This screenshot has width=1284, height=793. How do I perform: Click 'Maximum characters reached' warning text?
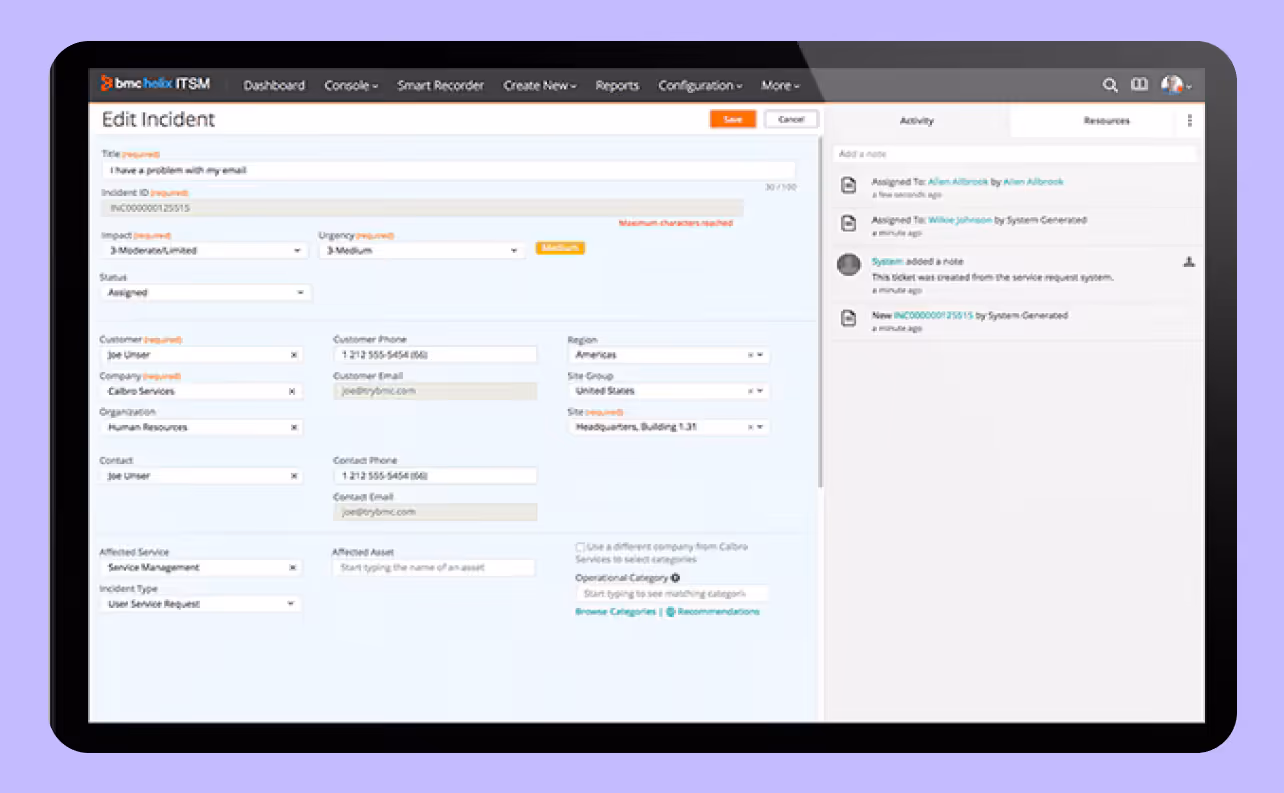click(675, 223)
